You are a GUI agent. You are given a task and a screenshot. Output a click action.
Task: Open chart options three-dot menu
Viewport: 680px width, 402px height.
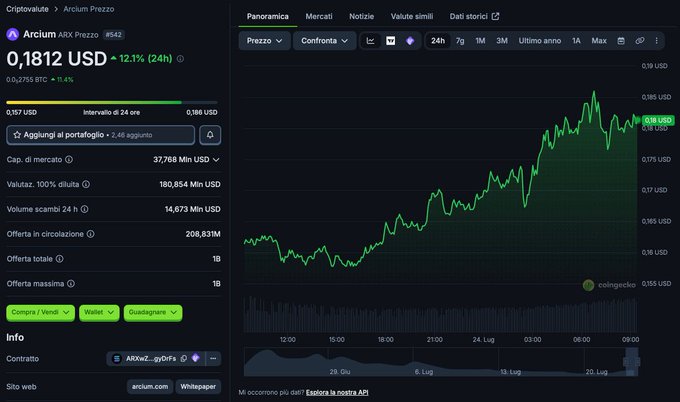(x=657, y=41)
